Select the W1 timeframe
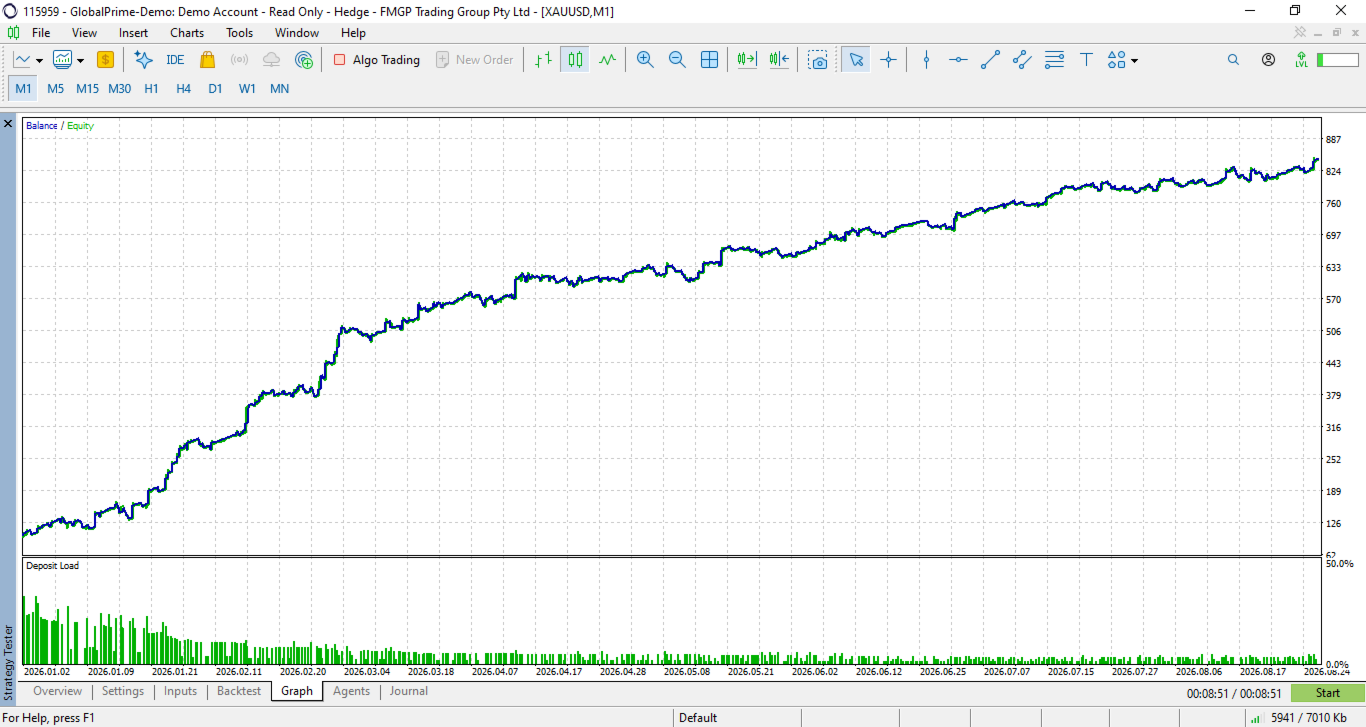 pos(247,88)
